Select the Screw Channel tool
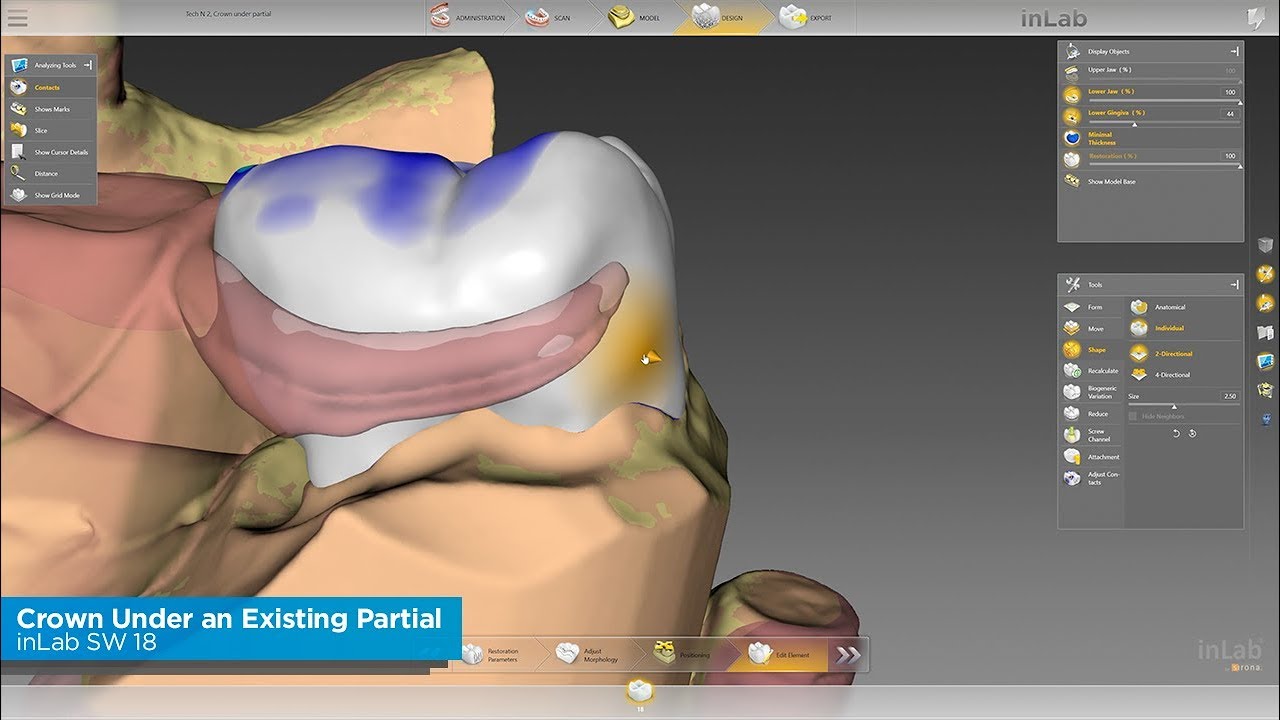Viewport: 1280px width, 720px height. click(1090, 435)
